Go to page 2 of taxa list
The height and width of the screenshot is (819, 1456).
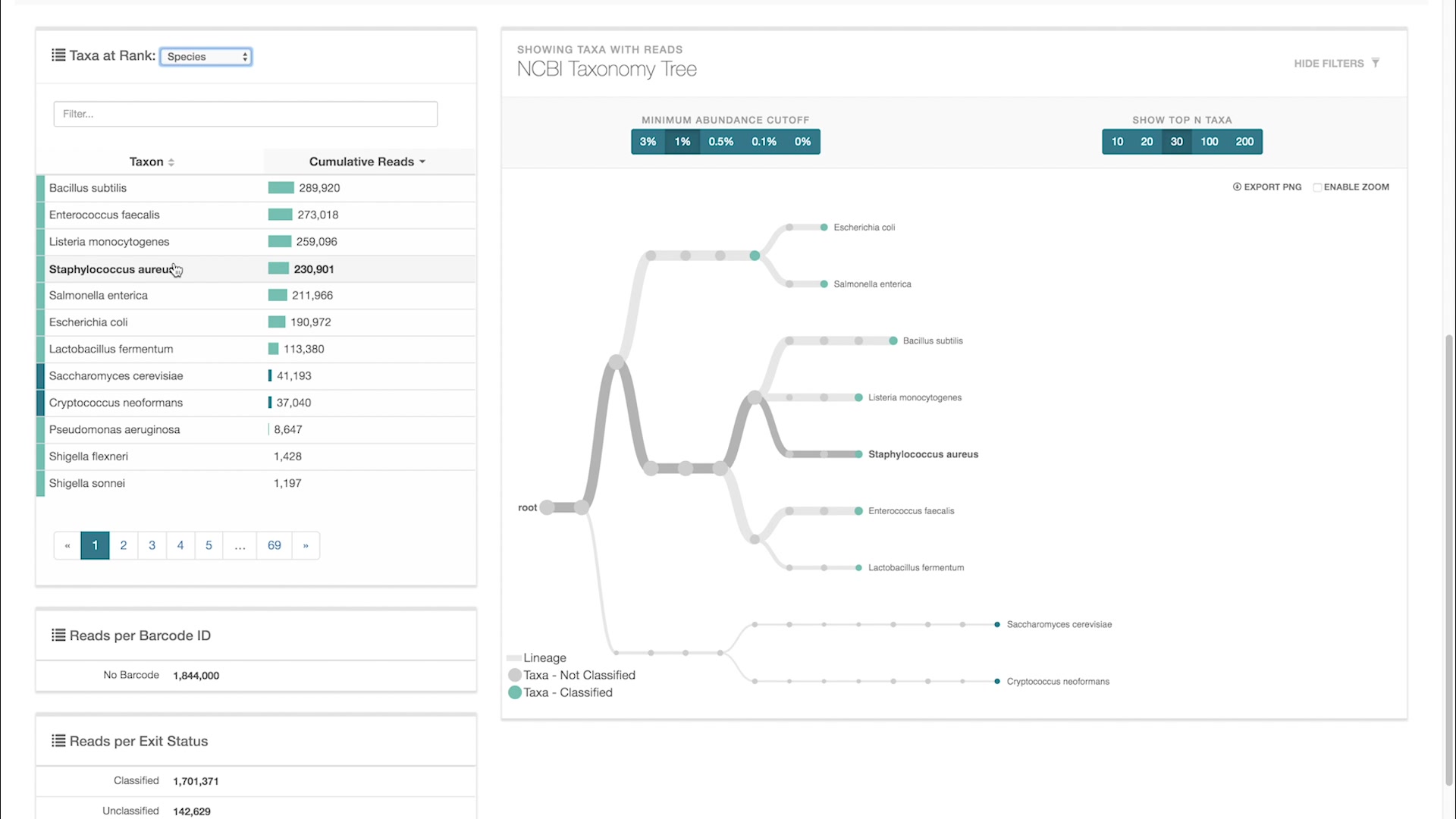[x=123, y=545]
